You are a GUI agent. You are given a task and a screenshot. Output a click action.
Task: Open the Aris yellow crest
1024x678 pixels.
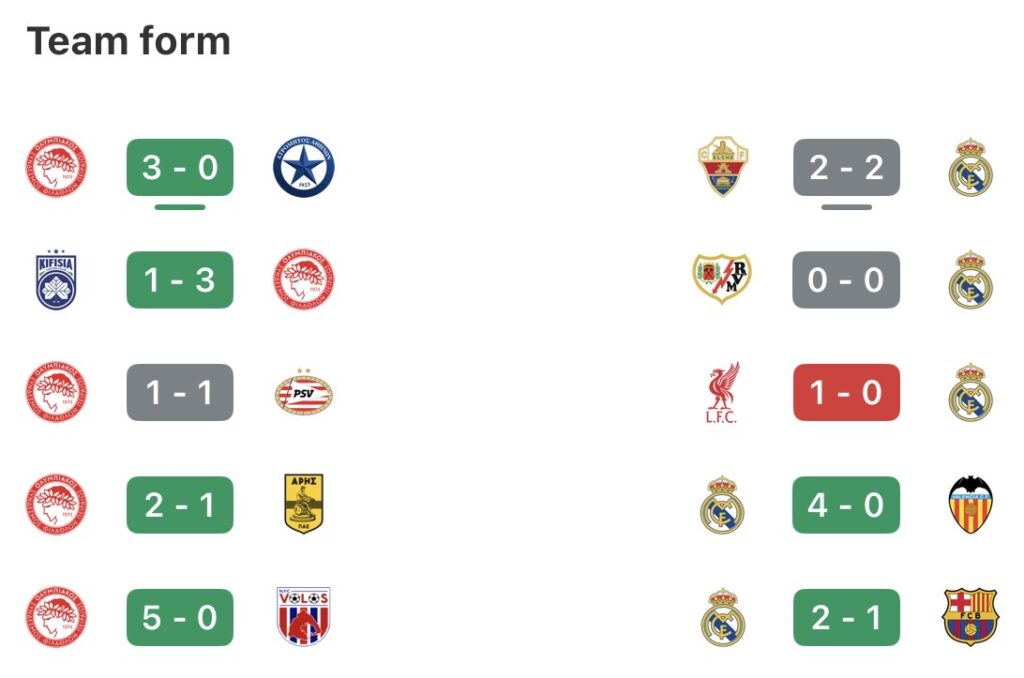click(303, 505)
